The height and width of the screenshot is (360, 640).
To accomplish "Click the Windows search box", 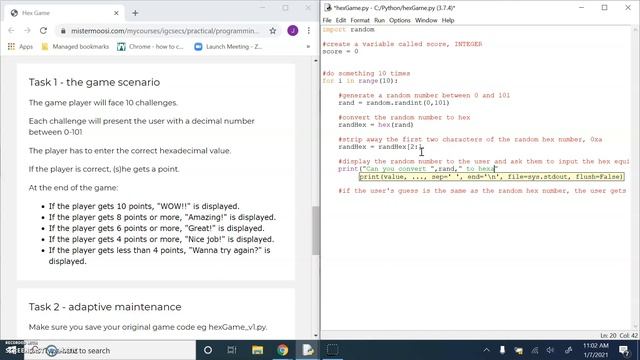I will [x=110, y=350].
